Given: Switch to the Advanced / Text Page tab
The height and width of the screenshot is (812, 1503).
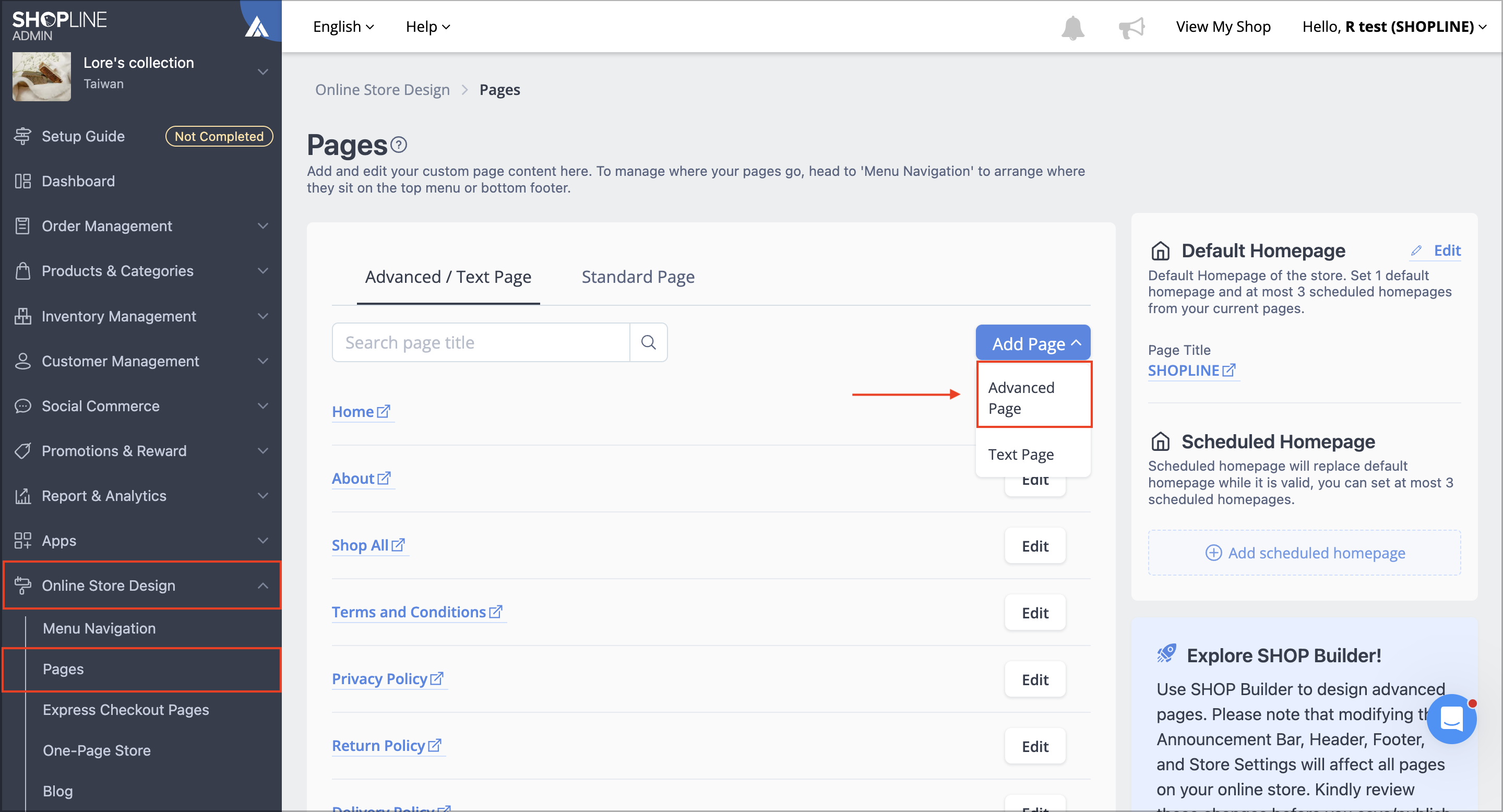Looking at the screenshot, I should tap(448, 277).
